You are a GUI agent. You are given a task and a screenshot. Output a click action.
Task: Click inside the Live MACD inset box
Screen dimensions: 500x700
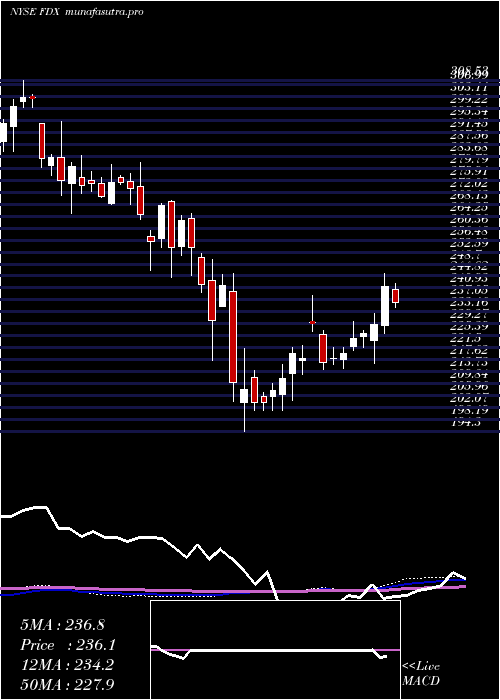point(275,650)
